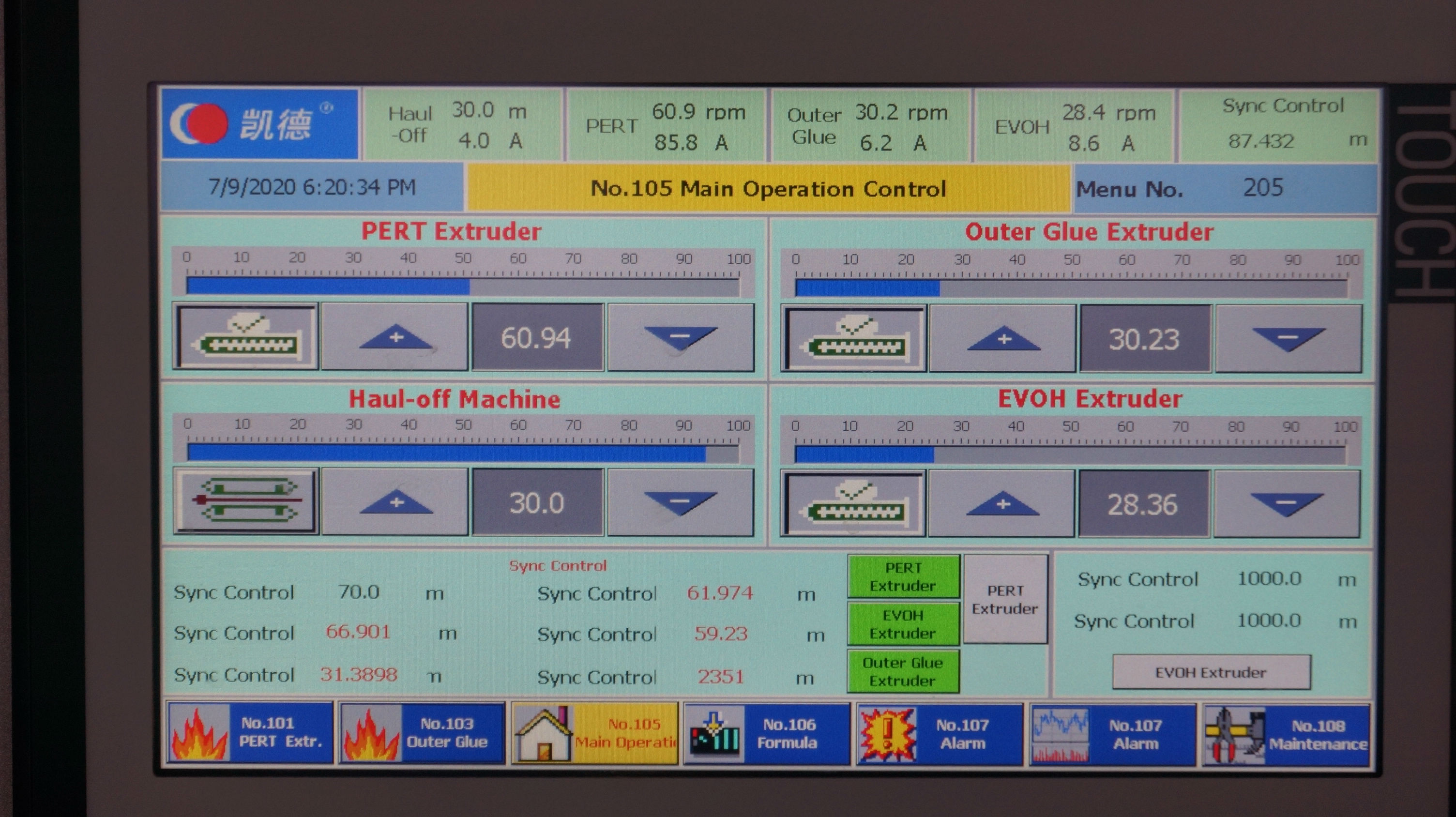
Task: Toggle the Haul-off Machine start icon
Action: point(246,501)
